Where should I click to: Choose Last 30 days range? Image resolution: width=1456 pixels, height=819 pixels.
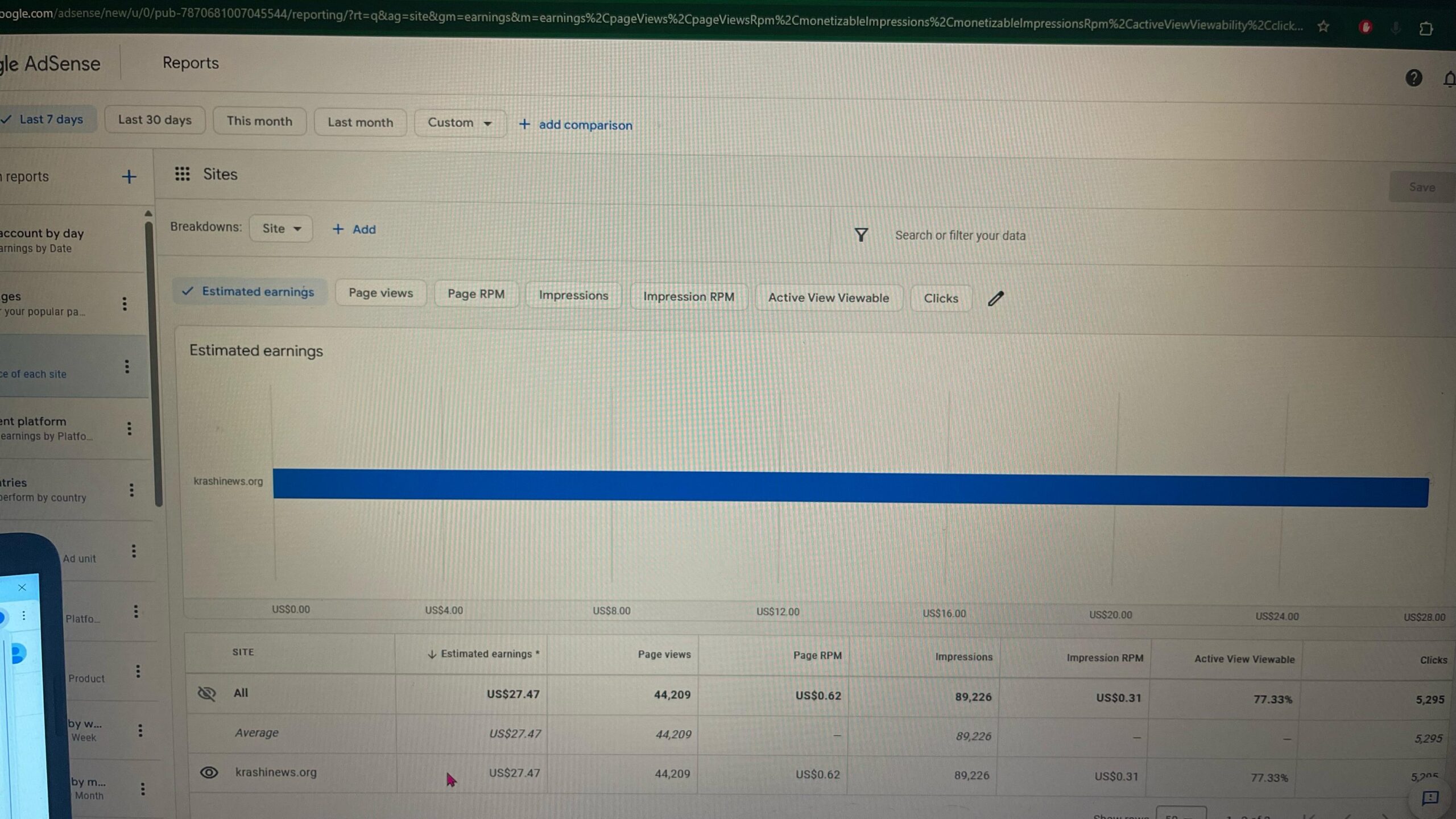[155, 120]
